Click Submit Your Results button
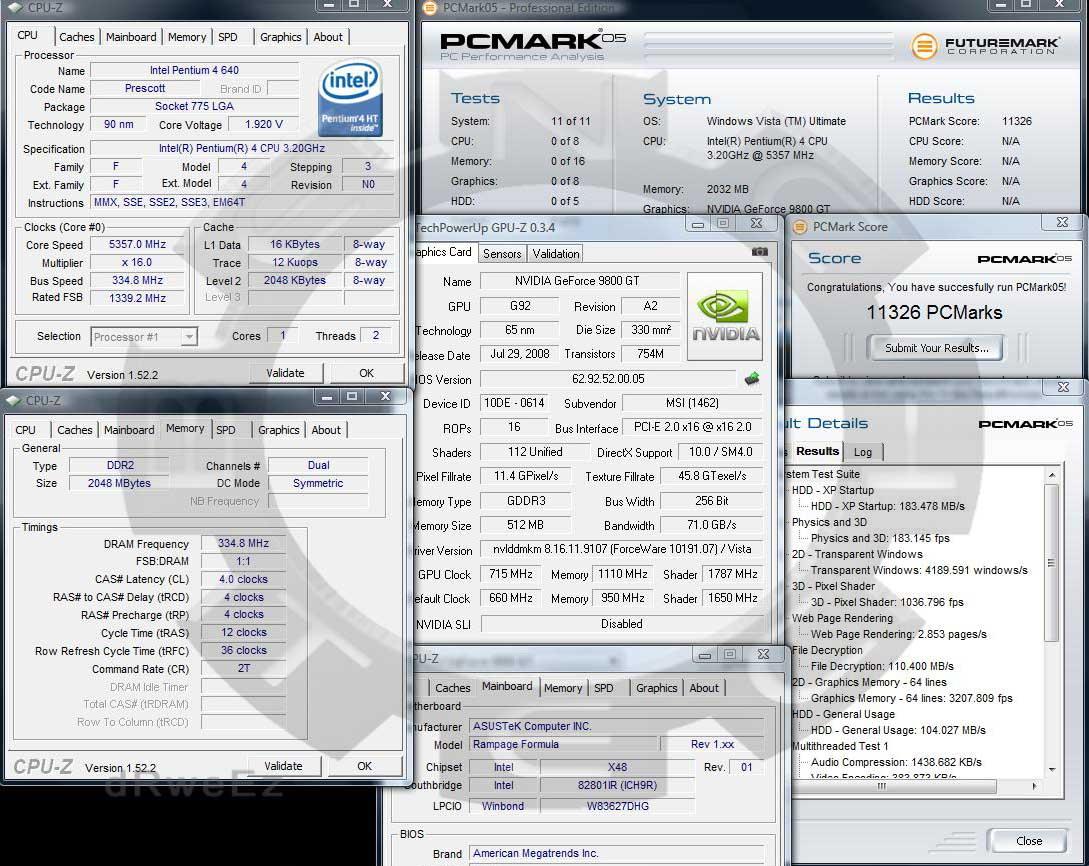 [936, 348]
